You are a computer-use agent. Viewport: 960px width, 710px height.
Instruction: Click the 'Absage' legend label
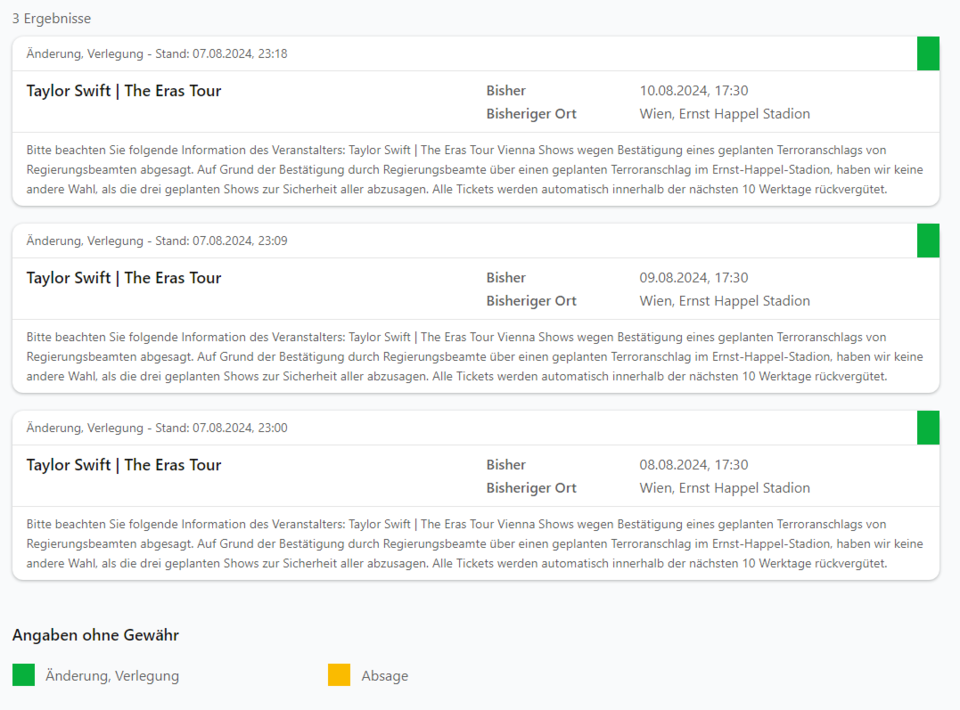pyautogui.click(x=384, y=676)
